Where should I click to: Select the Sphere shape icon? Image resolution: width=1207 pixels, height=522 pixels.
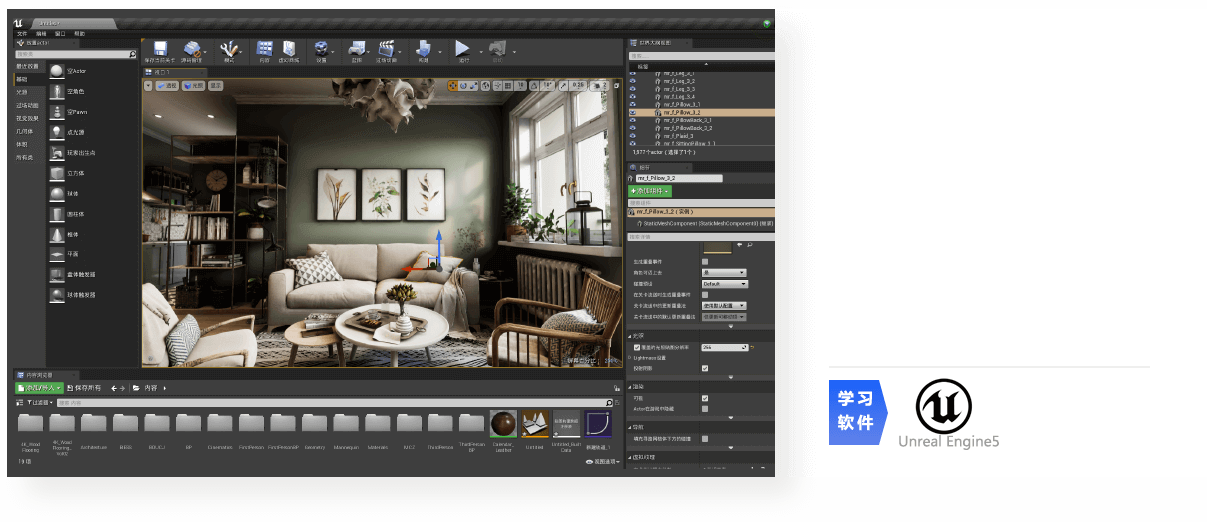pos(57,193)
